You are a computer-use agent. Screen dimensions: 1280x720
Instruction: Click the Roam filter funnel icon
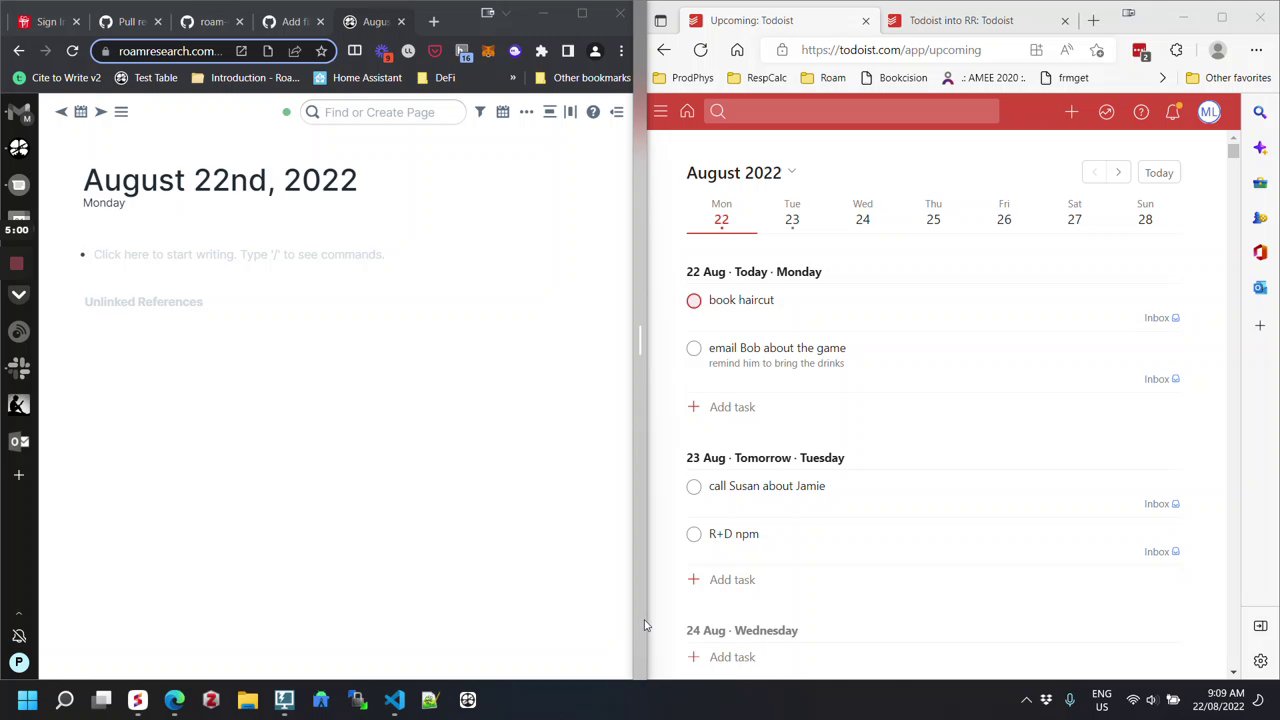tap(480, 112)
